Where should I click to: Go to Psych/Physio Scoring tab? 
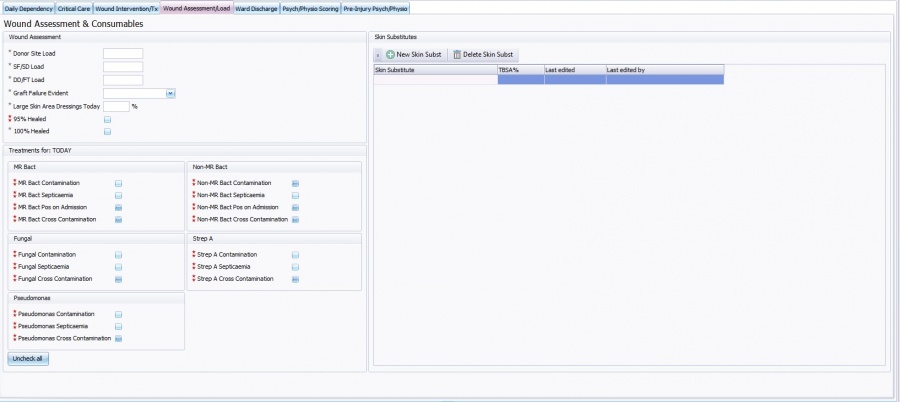(310, 7)
